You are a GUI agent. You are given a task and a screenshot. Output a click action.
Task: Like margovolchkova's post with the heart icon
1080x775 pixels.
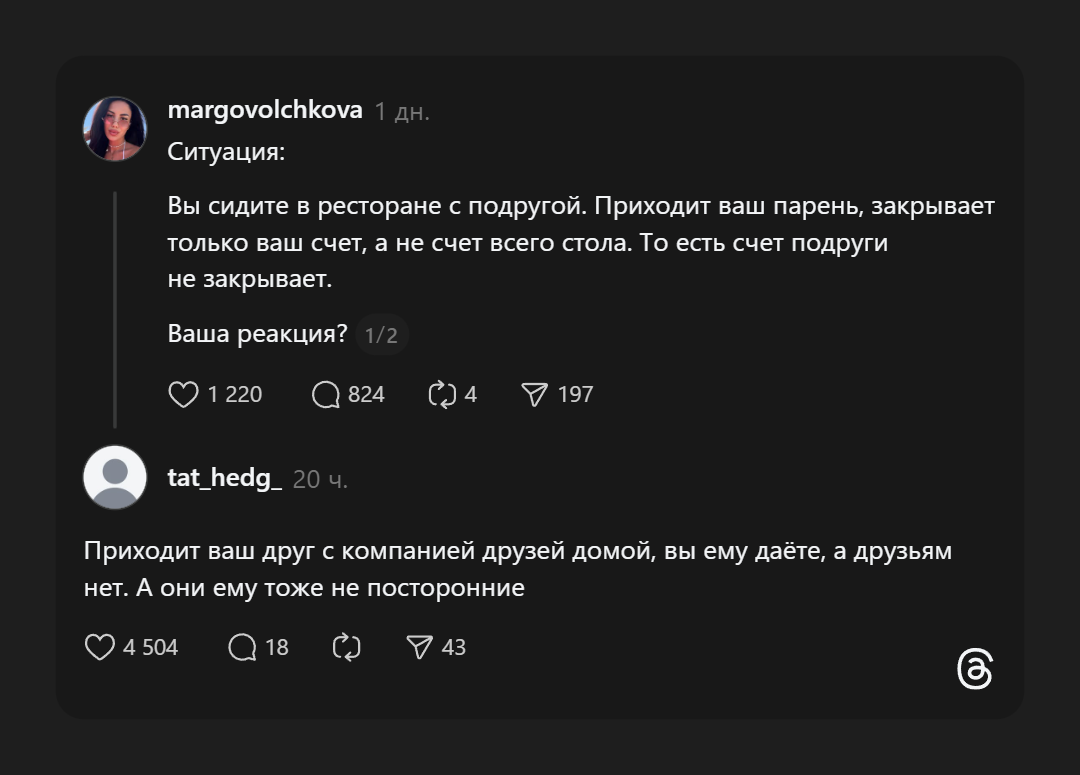coord(185,394)
